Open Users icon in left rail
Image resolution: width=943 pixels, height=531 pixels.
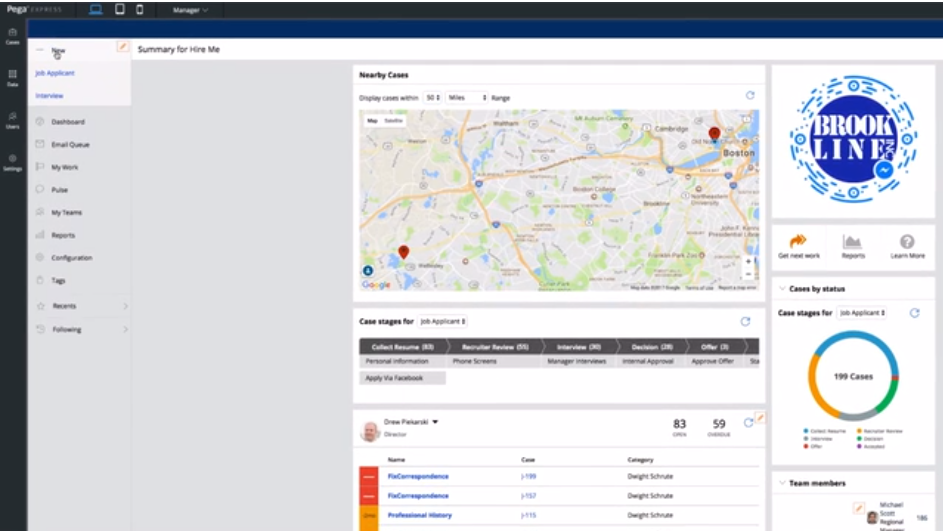click(x=13, y=120)
